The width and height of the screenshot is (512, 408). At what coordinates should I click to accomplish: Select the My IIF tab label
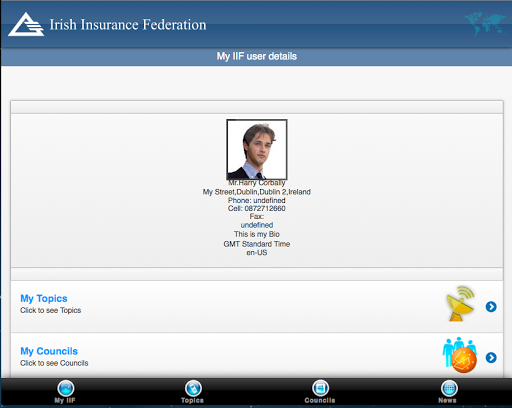pyautogui.click(x=65, y=400)
